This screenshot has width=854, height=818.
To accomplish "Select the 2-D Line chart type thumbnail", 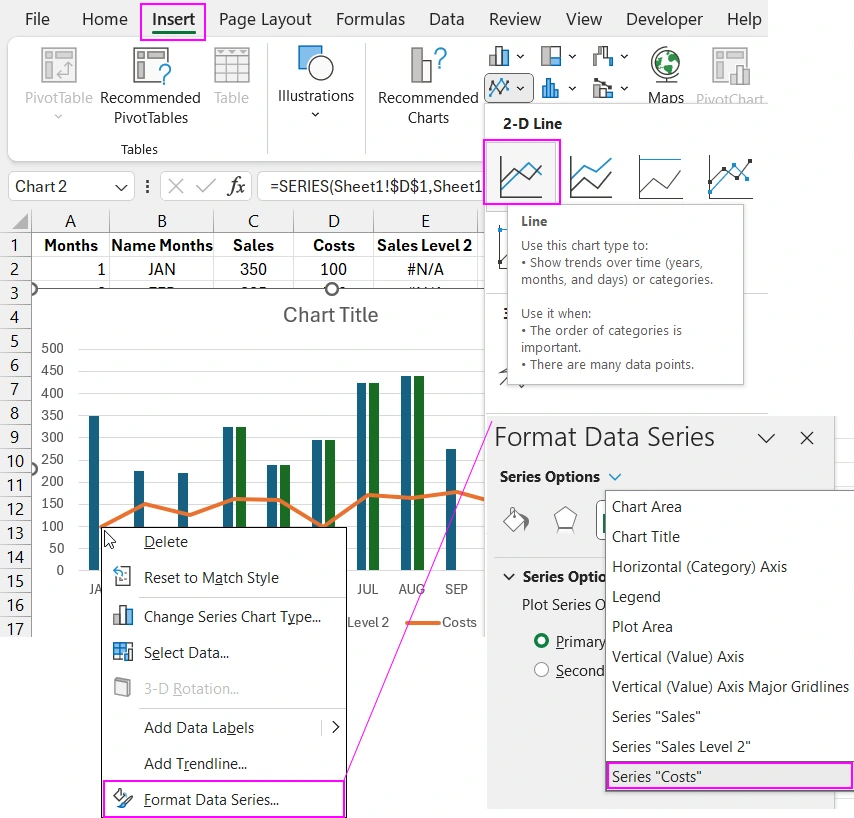I will [521, 173].
